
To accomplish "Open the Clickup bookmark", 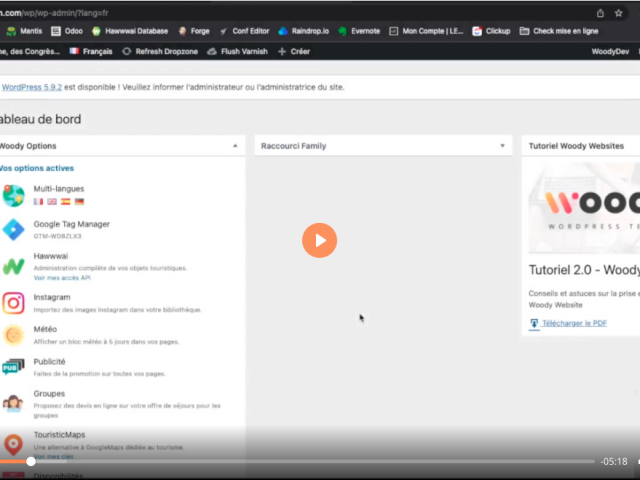I will click(x=492, y=31).
